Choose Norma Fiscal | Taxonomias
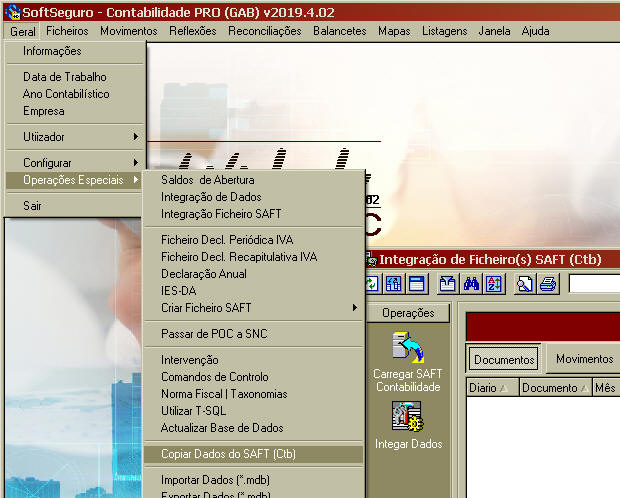This screenshot has width=620, height=498. point(253,394)
